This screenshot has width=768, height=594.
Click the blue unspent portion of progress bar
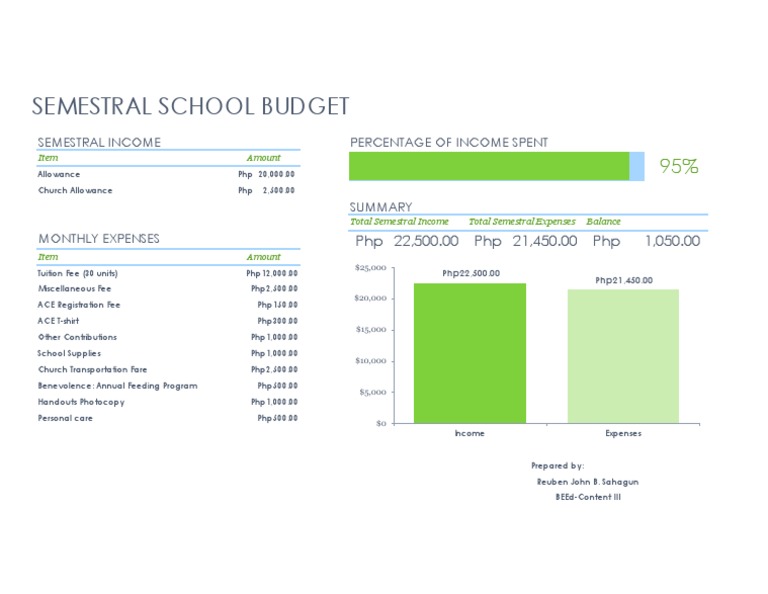(637, 166)
